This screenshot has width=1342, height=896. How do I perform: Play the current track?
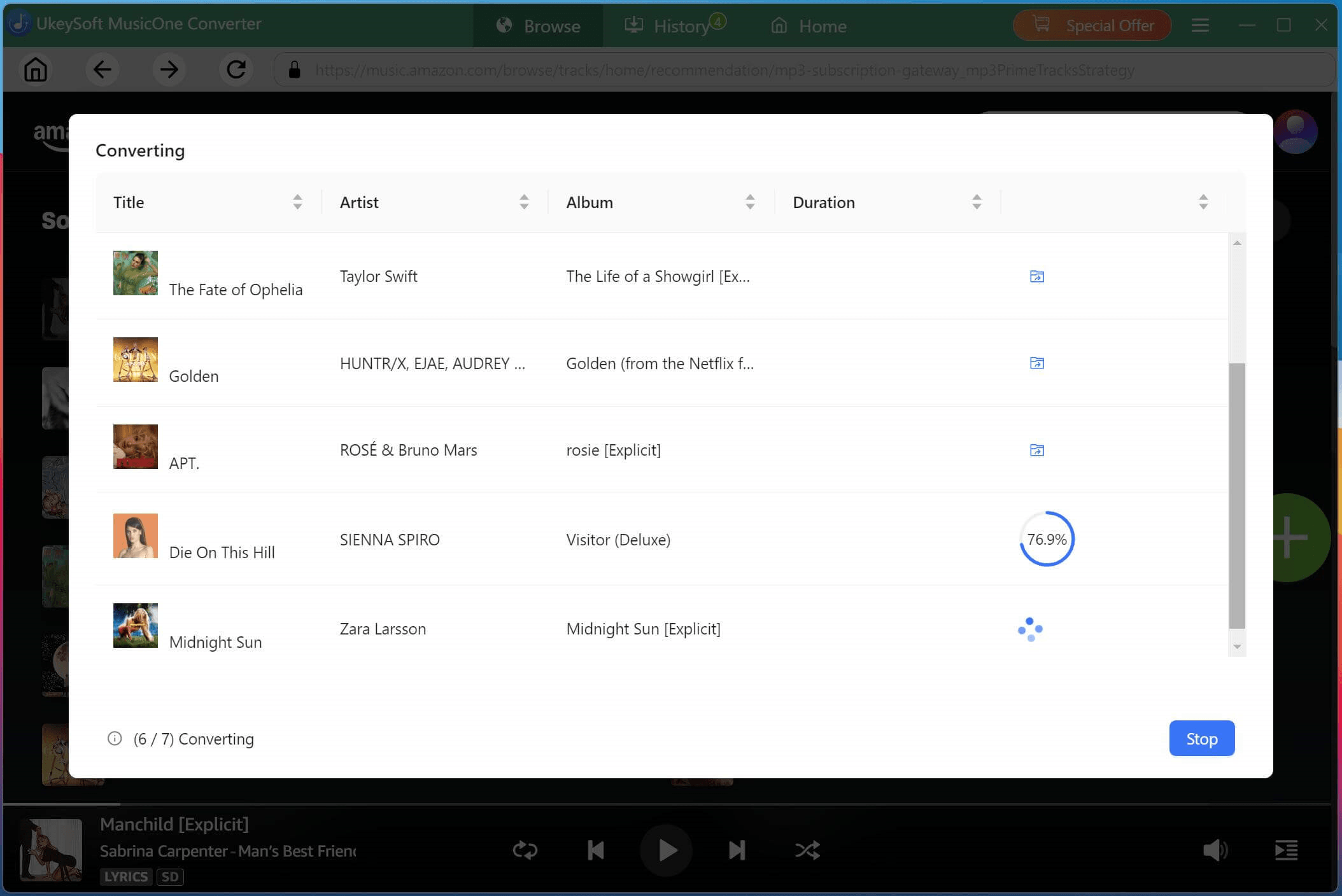coord(667,850)
